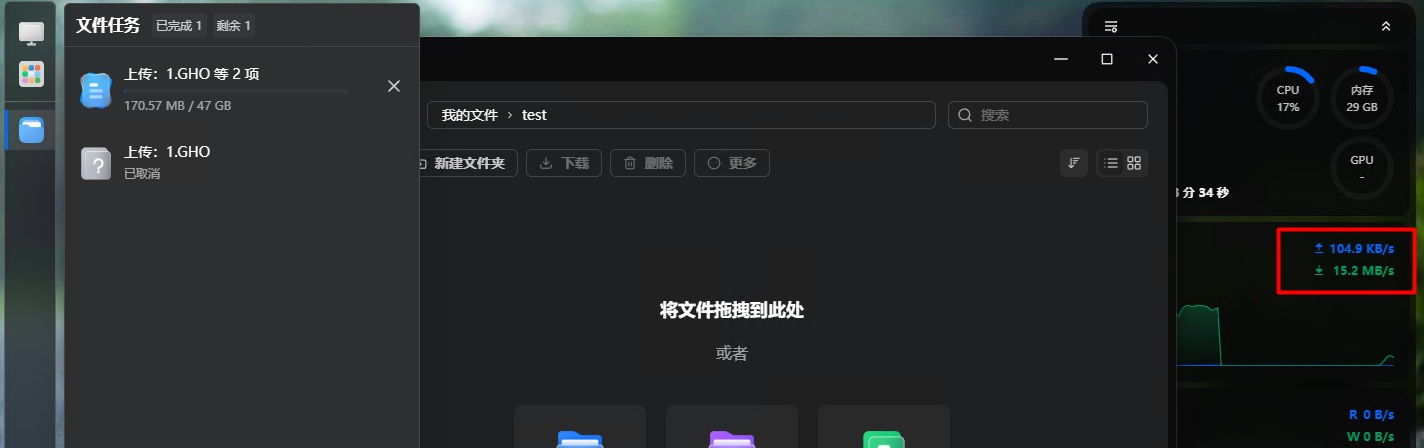Click the 已取消 status text
The image size is (1424, 448).
click(x=142, y=174)
